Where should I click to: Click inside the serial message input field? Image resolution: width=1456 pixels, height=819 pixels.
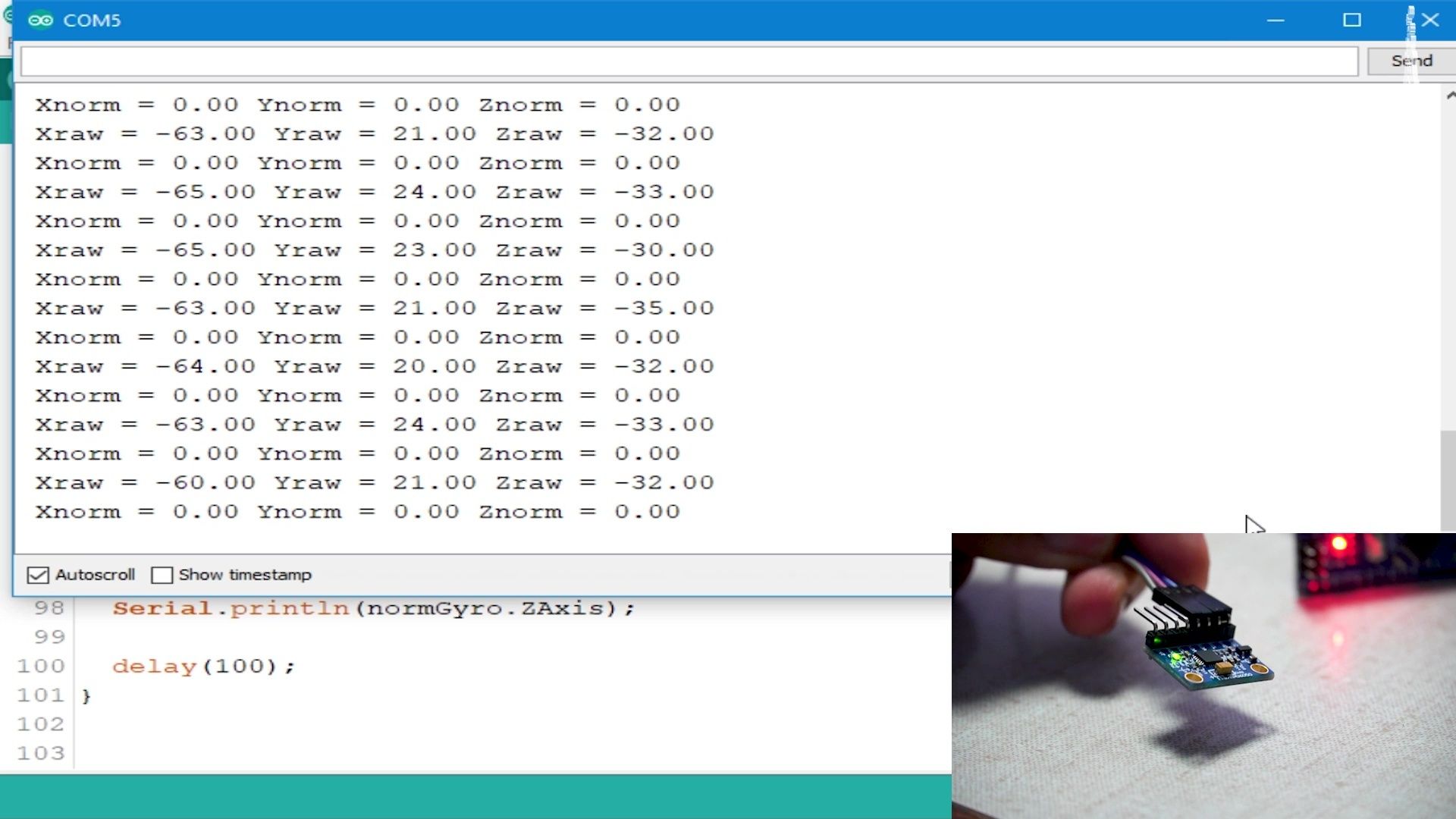[x=682, y=61]
